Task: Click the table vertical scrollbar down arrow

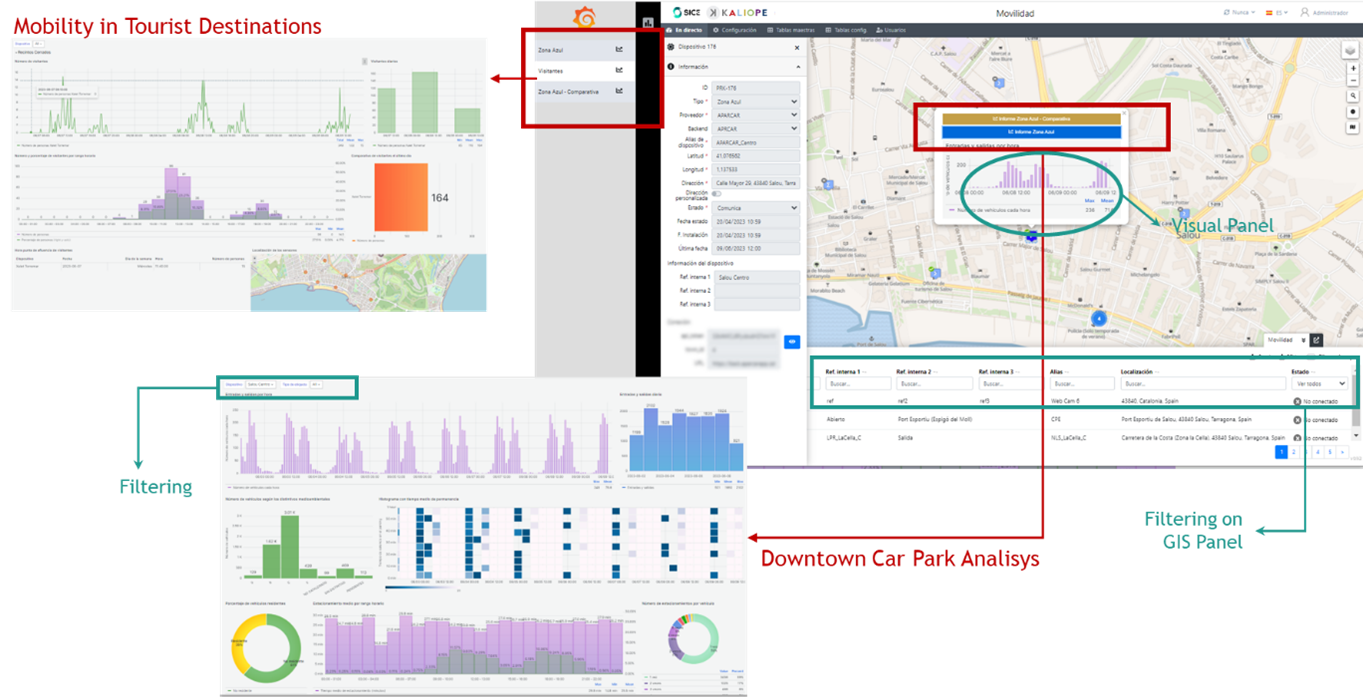Action: click(x=1356, y=436)
